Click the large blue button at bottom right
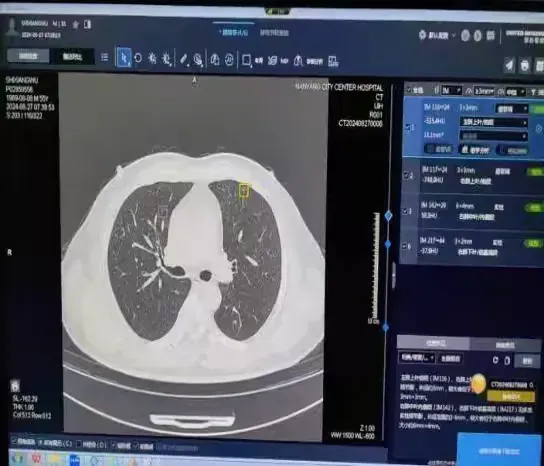Screen dimensions: 544x466 499,450
